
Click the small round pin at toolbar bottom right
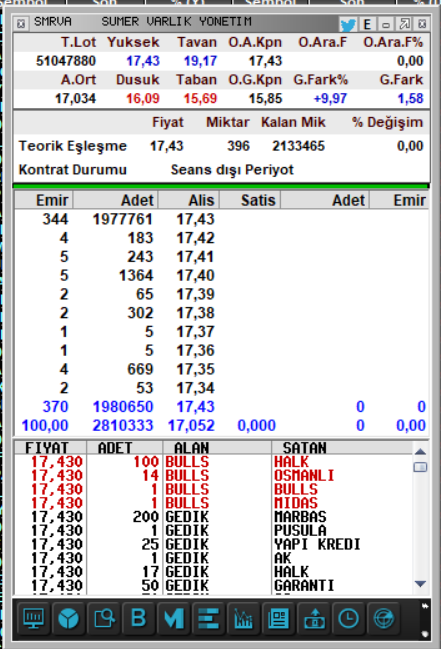pyautogui.click(x=425, y=633)
